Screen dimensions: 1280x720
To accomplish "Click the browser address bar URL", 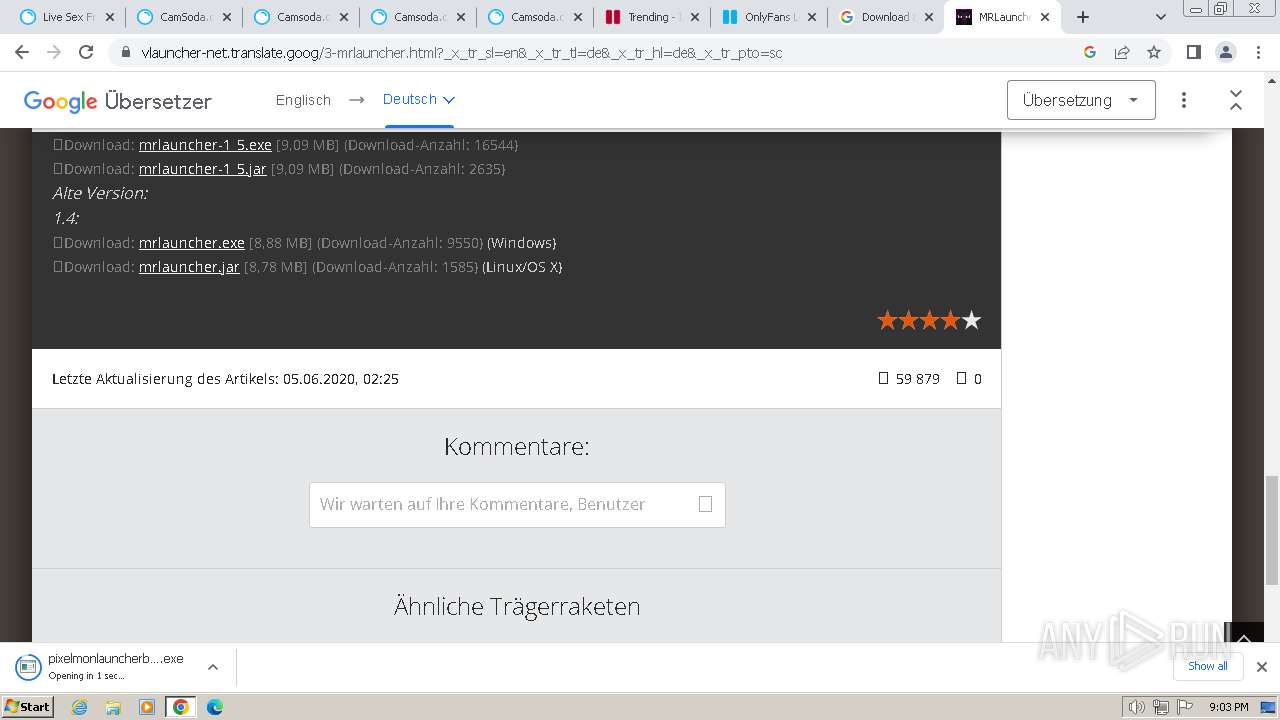I will point(462,53).
